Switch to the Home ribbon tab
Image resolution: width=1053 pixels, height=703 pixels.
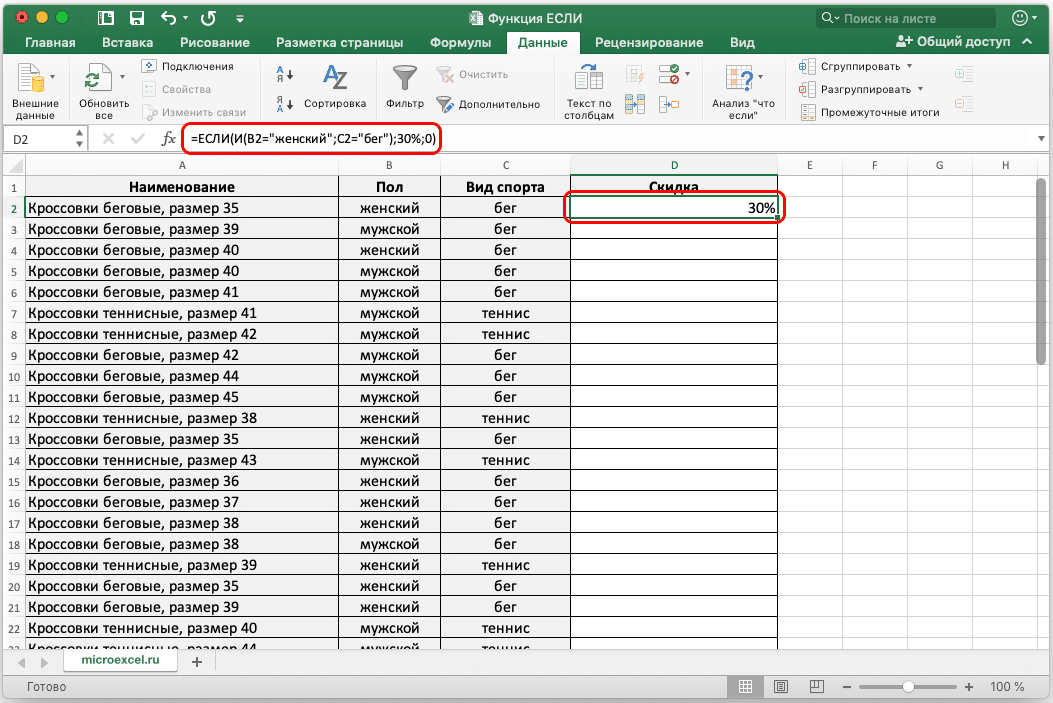(x=50, y=43)
